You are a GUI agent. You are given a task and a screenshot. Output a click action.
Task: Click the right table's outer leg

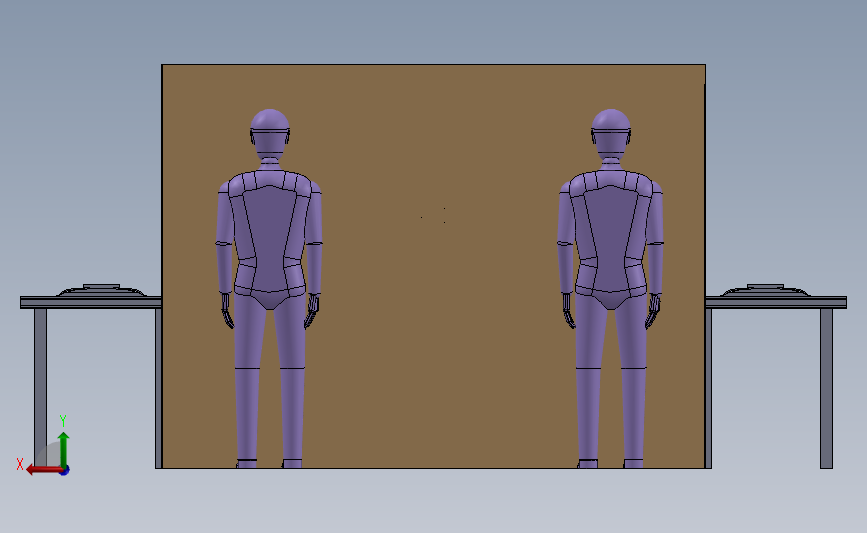(x=826, y=388)
